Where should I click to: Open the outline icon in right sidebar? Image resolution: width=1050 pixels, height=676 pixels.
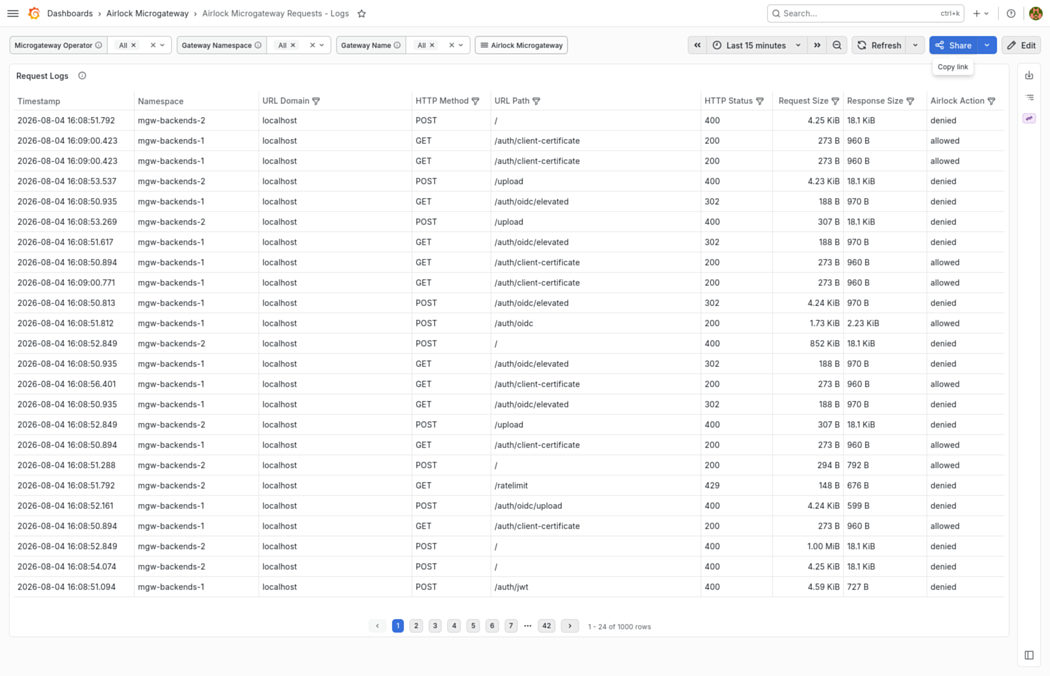coord(1029,97)
